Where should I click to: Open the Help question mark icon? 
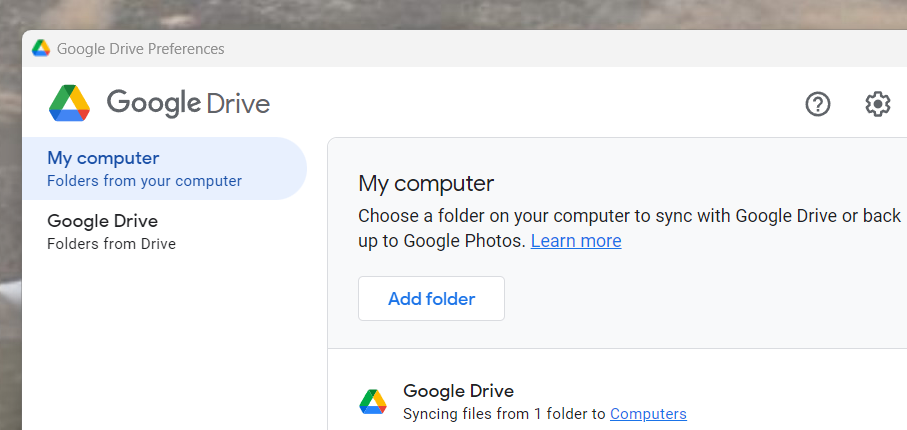pyautogui.click(x=818, y=105)
